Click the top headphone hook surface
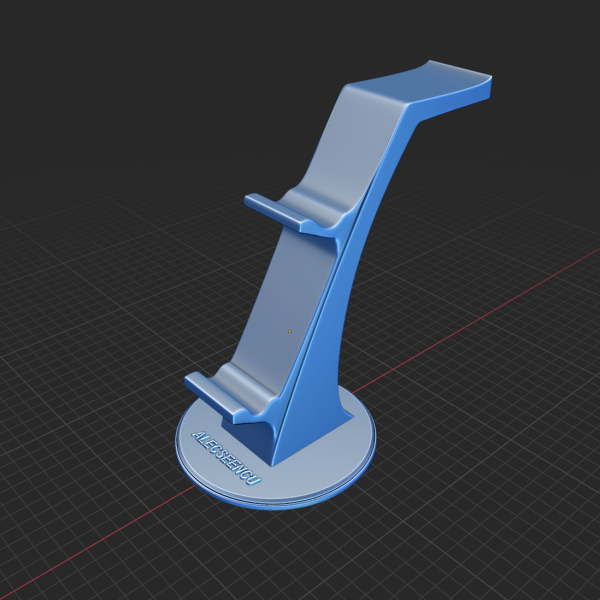Viewport: 600px width, 600px height. 440,87
